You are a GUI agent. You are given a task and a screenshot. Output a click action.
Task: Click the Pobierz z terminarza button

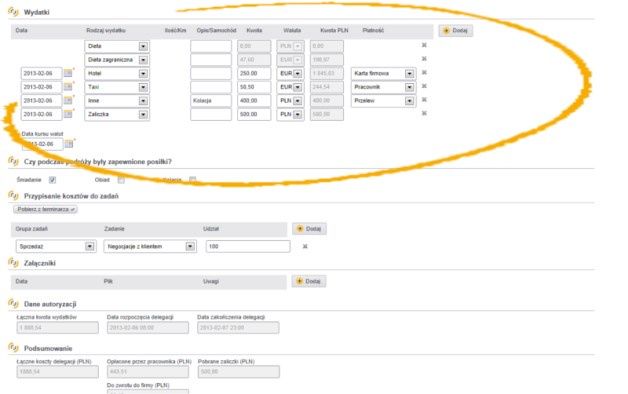(45, 209)
